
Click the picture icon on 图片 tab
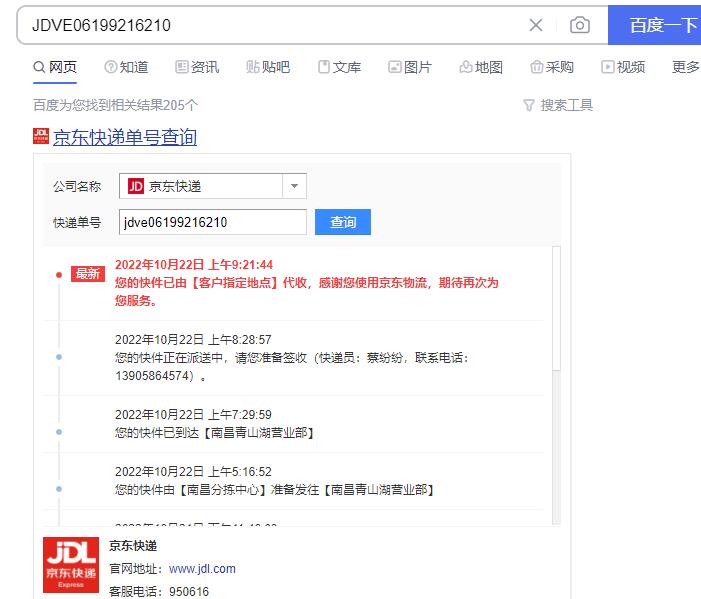(x=395, y=67)
